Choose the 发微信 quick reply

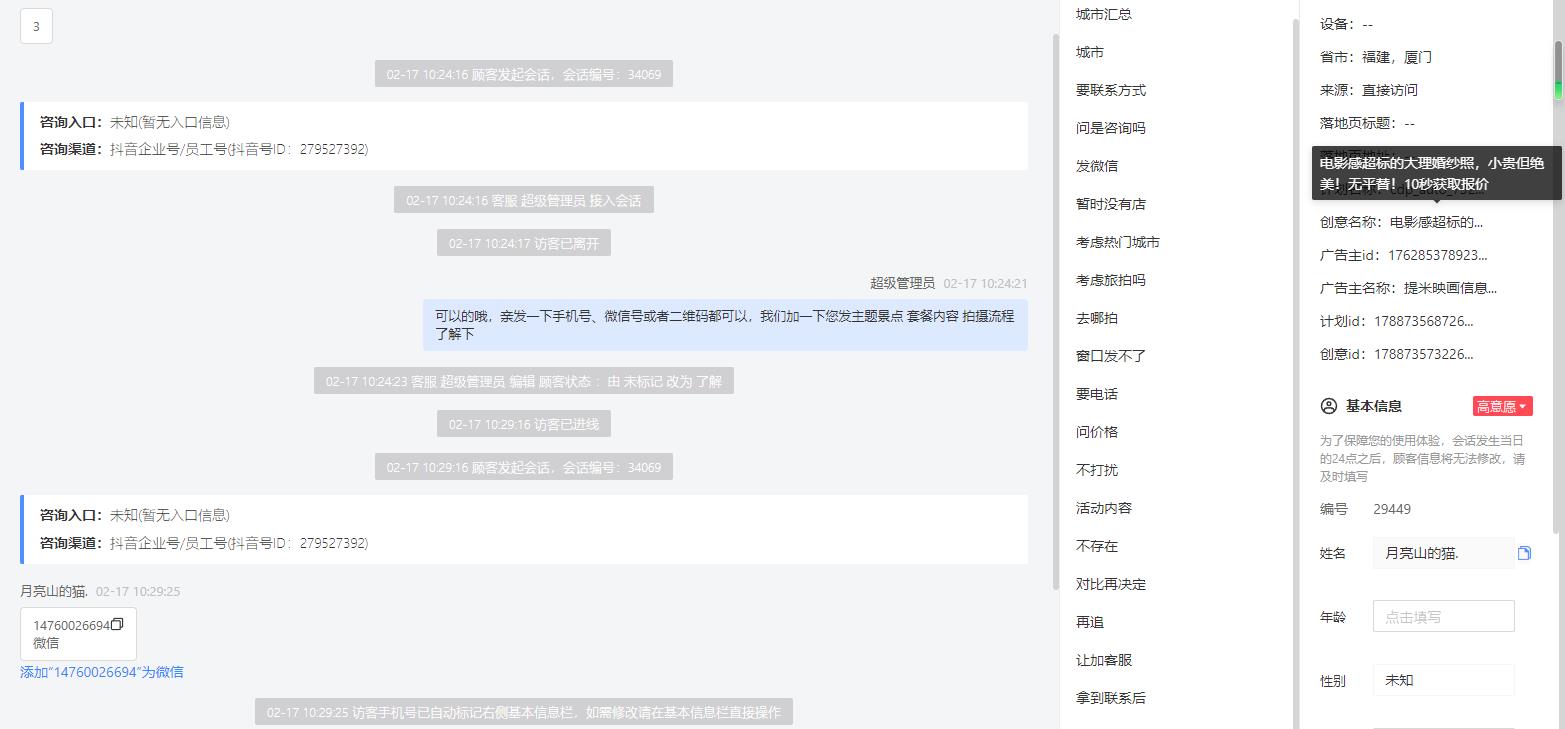coord(1097,166)
